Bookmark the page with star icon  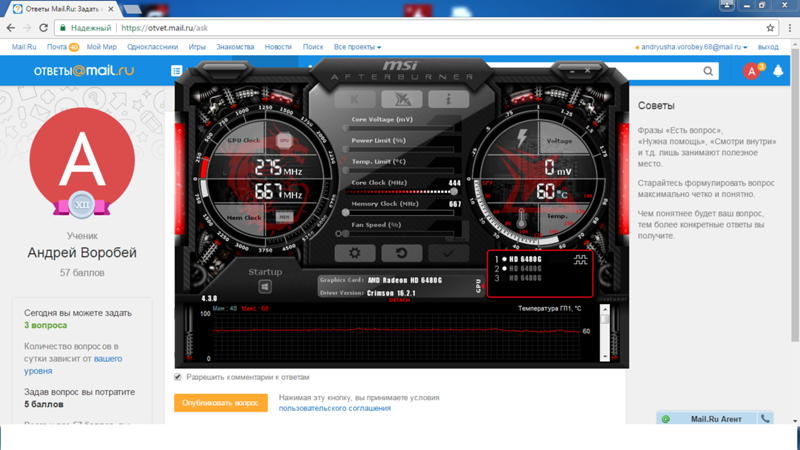[x=770, y=28]
